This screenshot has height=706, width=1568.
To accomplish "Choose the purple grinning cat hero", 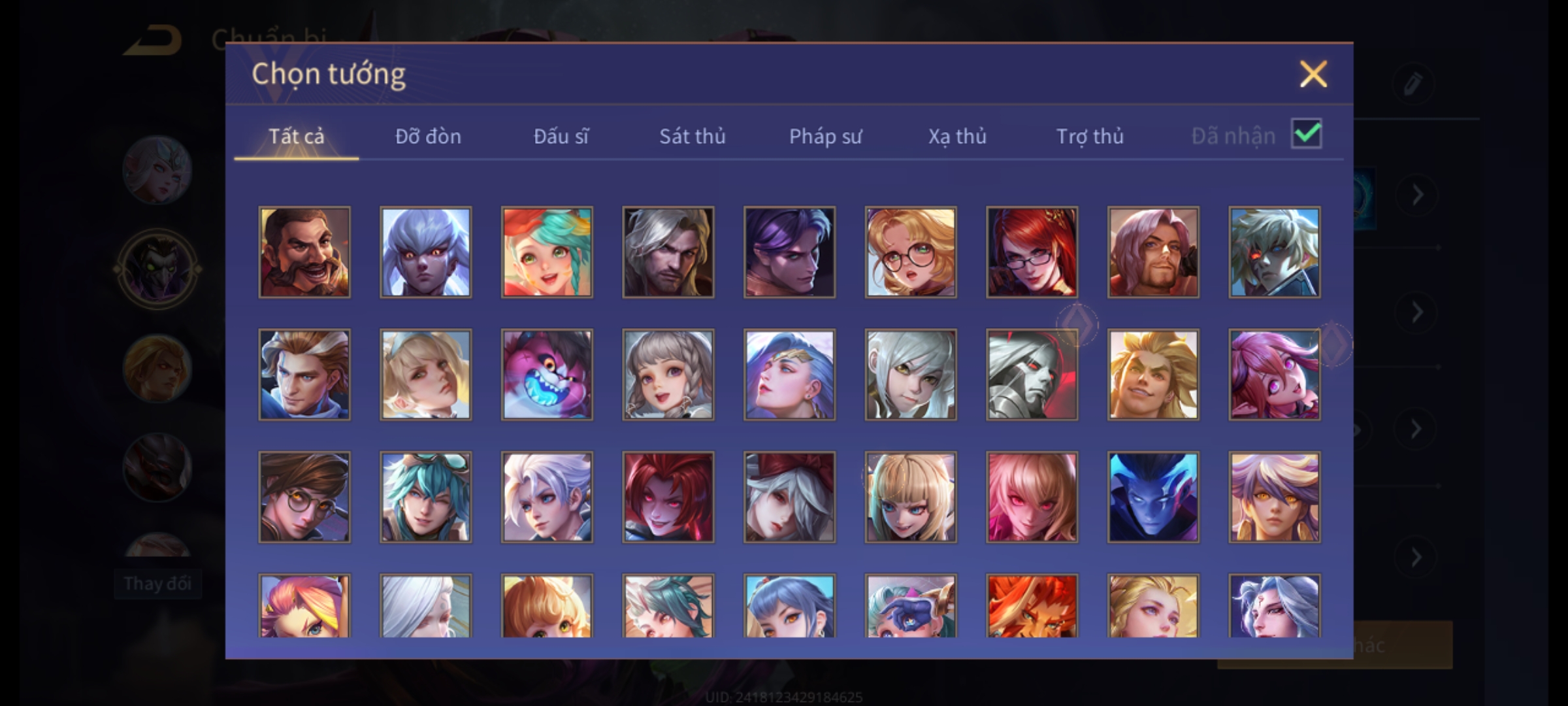I will (x=547, y=375).
